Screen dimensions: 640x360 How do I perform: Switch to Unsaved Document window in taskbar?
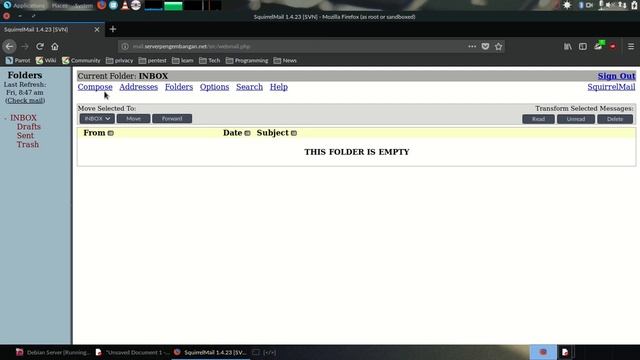tap(131, 352)
